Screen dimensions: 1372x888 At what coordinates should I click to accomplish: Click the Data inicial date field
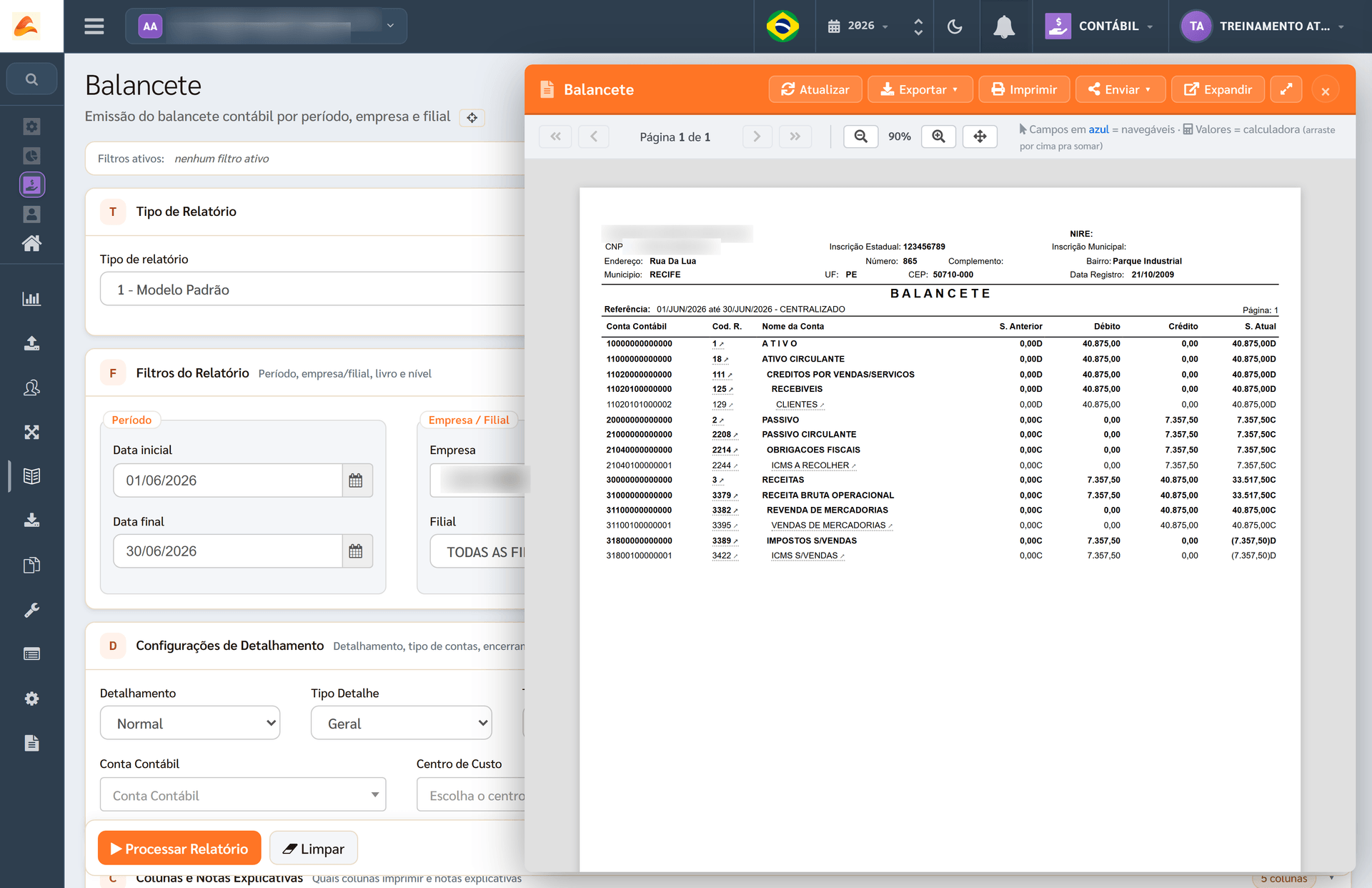[228, 480]
